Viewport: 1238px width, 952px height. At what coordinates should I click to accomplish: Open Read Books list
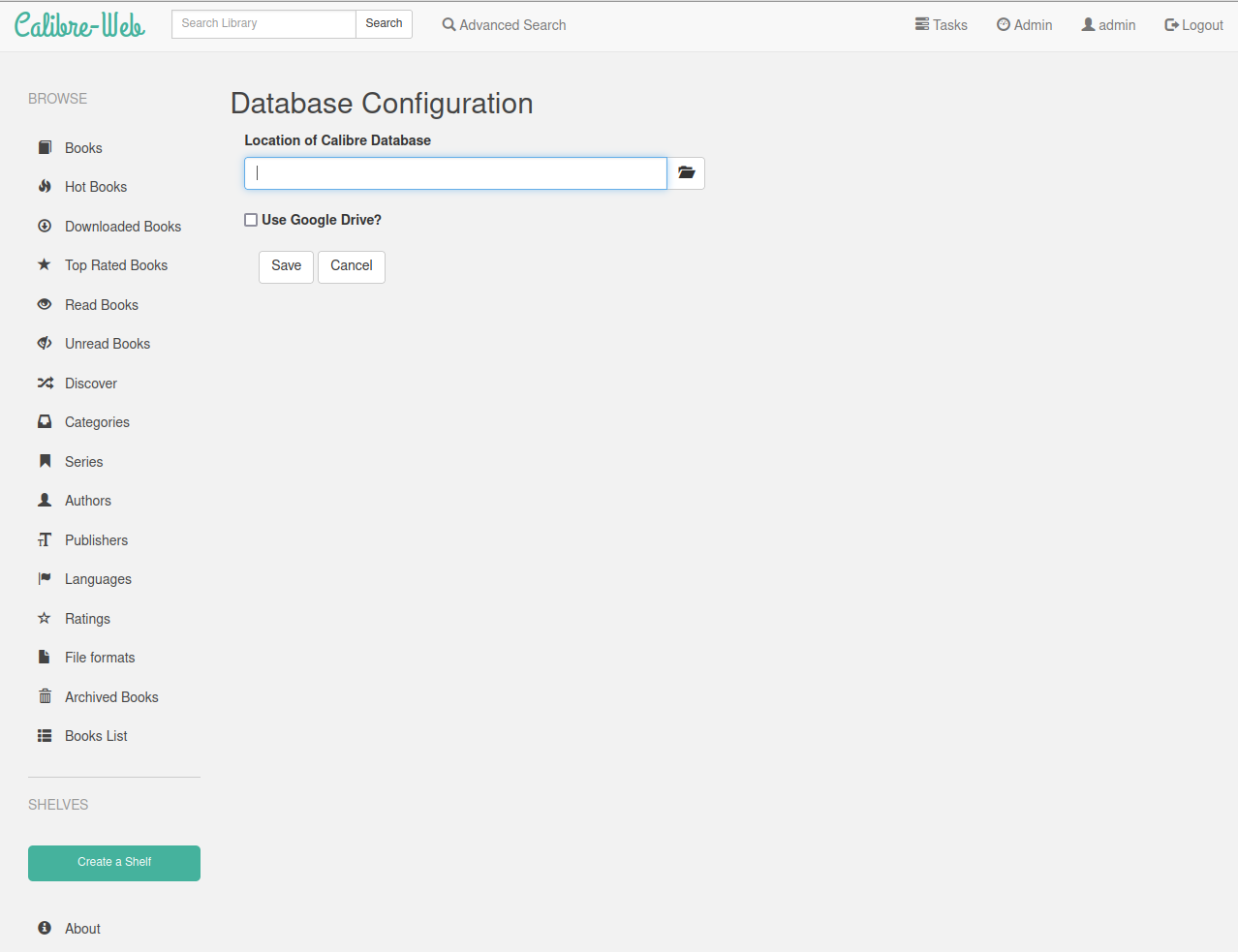(102, 305)
